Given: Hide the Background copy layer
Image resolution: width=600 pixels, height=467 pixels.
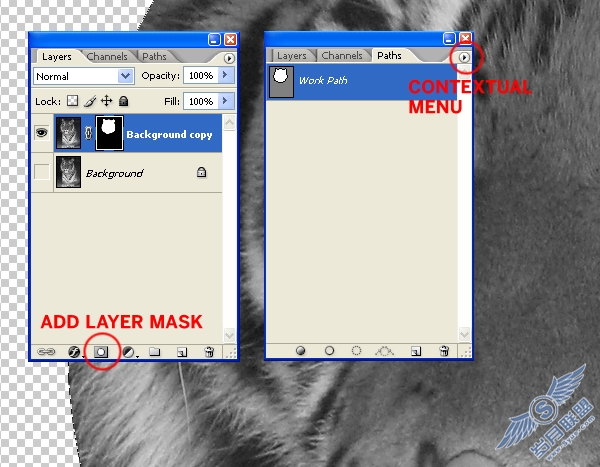Looking at the screenshot, I should click(x=42, y=132).
